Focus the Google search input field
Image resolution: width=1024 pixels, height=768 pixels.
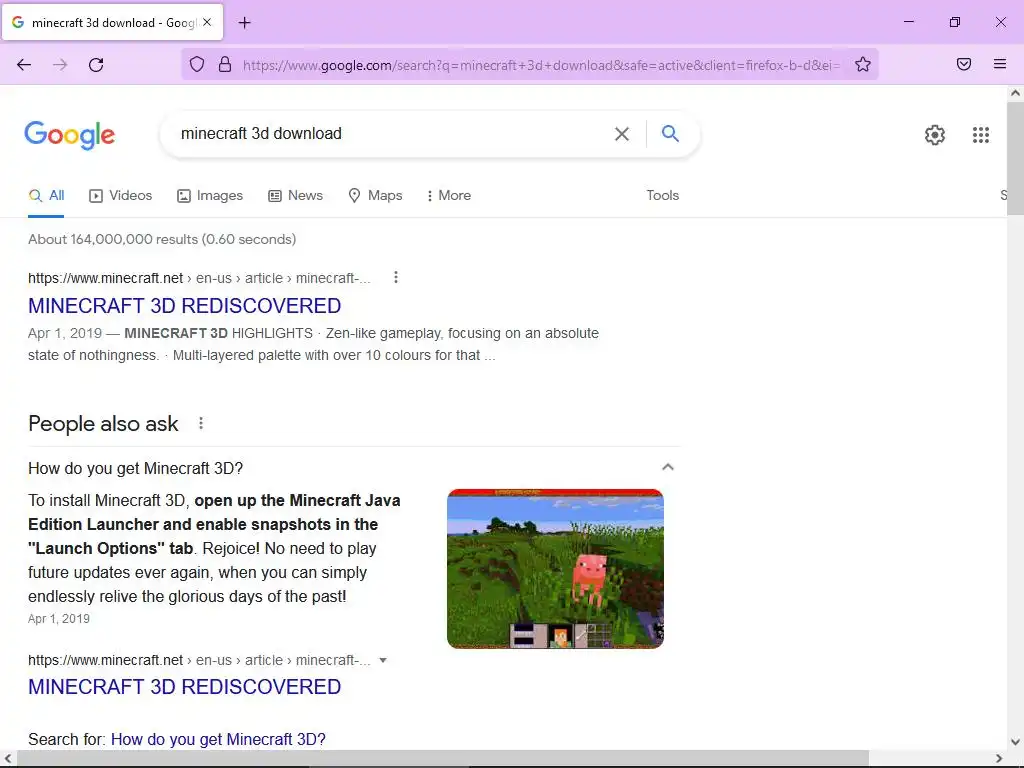point(392,134)
